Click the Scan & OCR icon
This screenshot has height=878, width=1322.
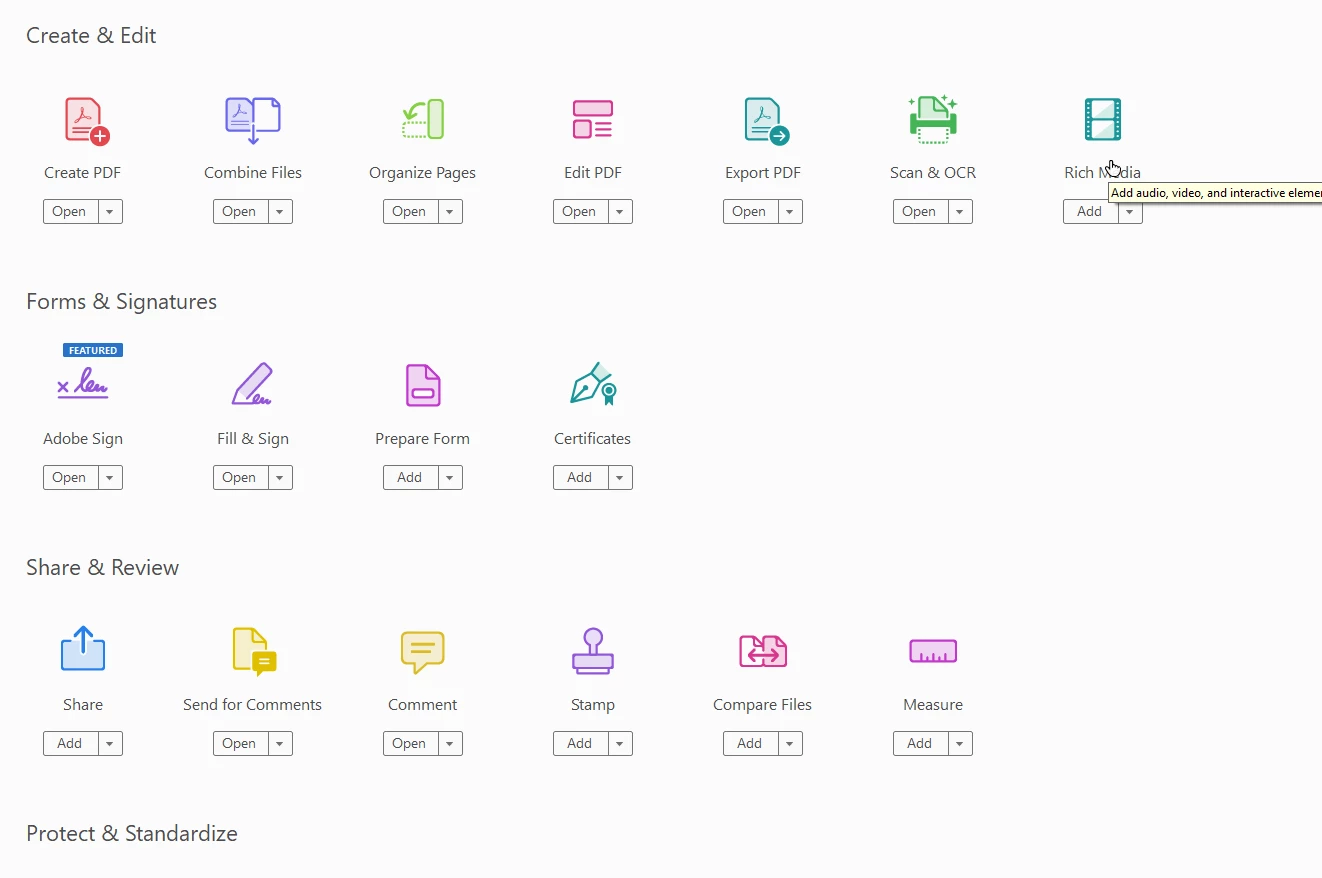click(x=933, y=119)
